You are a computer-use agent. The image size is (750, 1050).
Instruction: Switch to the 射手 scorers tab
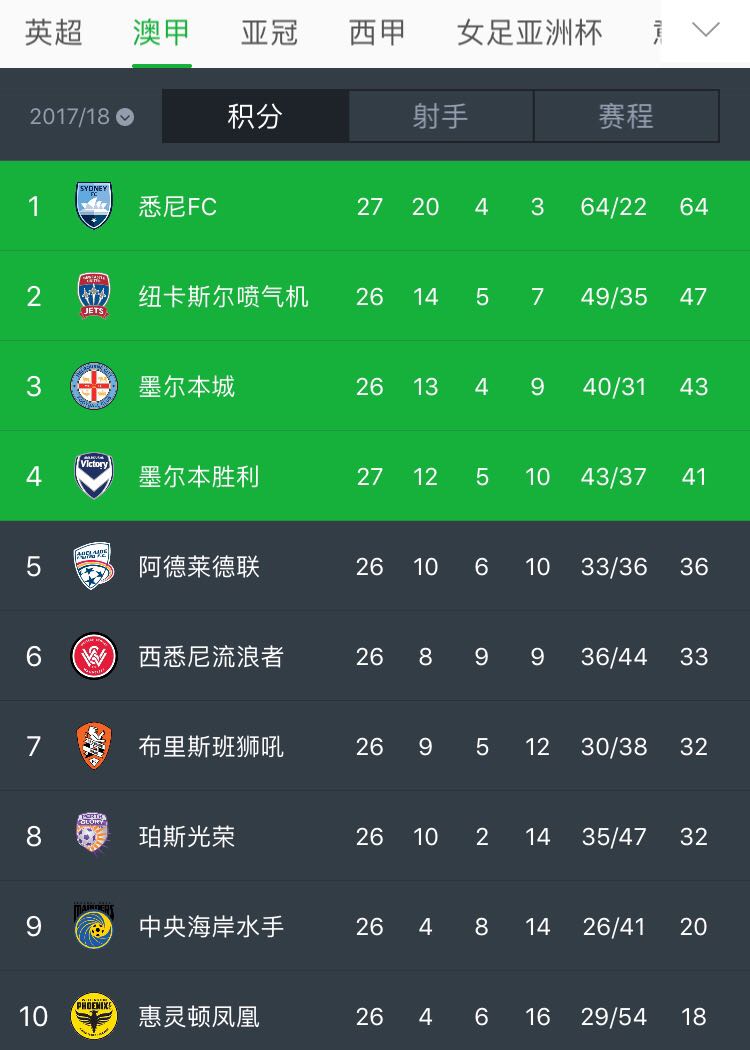440,116
